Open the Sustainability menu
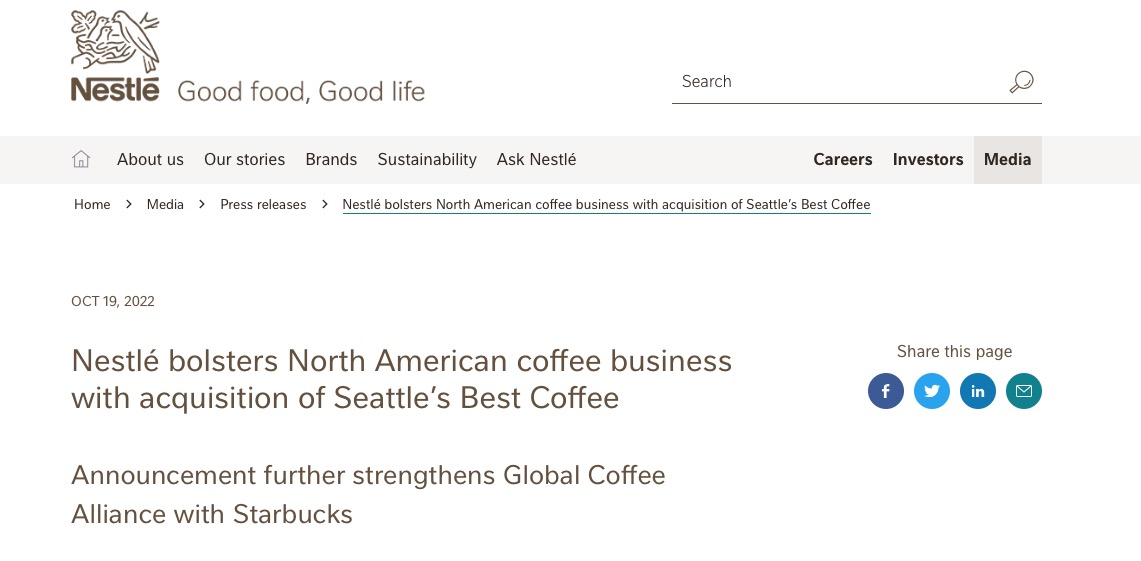Image resolution: width=1141 pixels, height=561 pixels. click(427, 159)
